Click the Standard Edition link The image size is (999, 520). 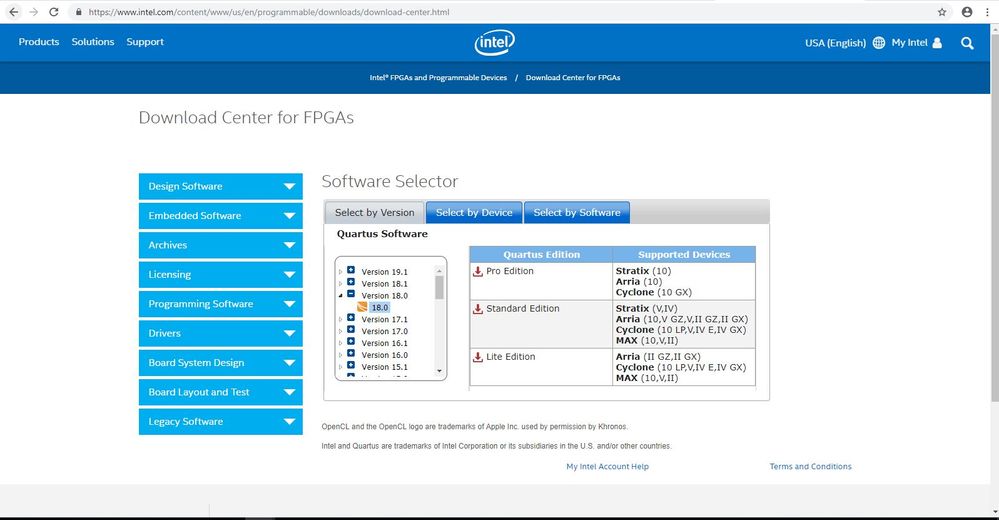(522, 308)
